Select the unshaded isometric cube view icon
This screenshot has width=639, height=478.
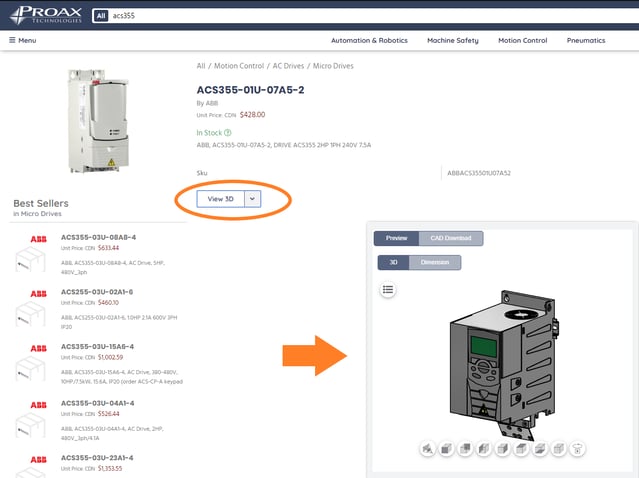559,449
